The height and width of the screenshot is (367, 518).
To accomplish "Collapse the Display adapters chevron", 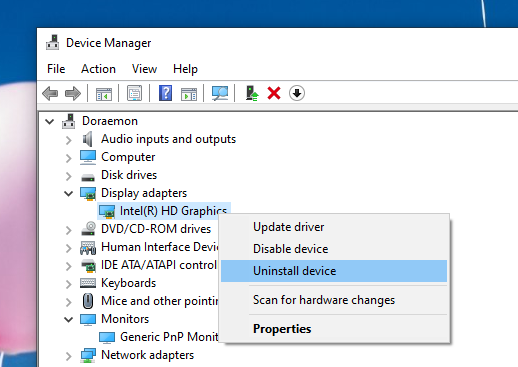I will (69, 193).
